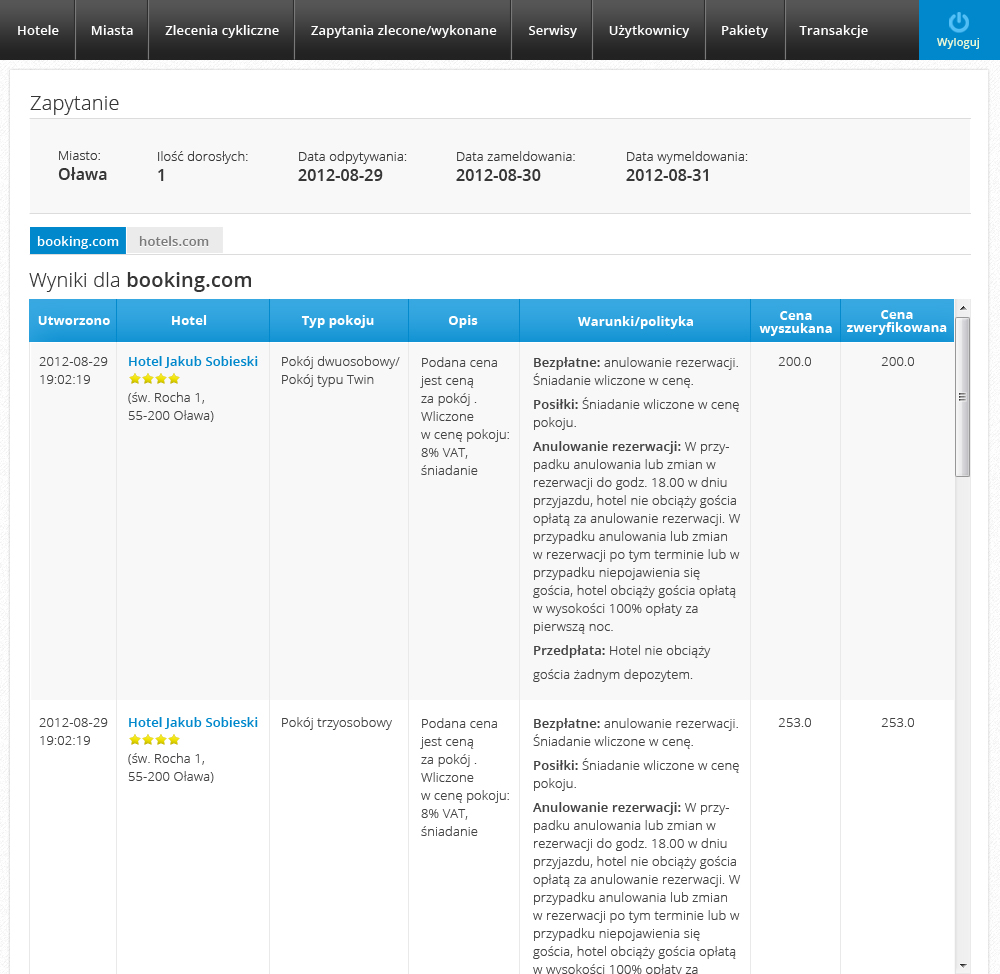
Task: Click the Wyniki dla booking.com heading
Action: 141,280
